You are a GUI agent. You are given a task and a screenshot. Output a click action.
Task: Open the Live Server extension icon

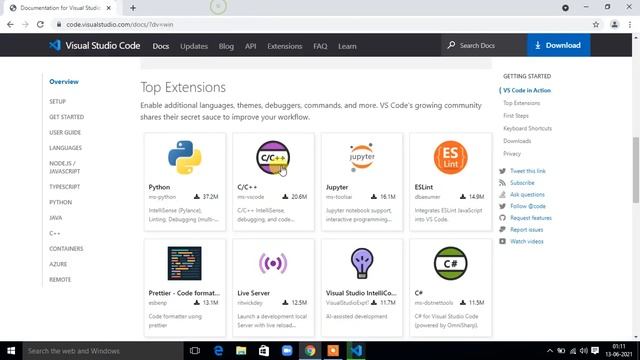273,263
